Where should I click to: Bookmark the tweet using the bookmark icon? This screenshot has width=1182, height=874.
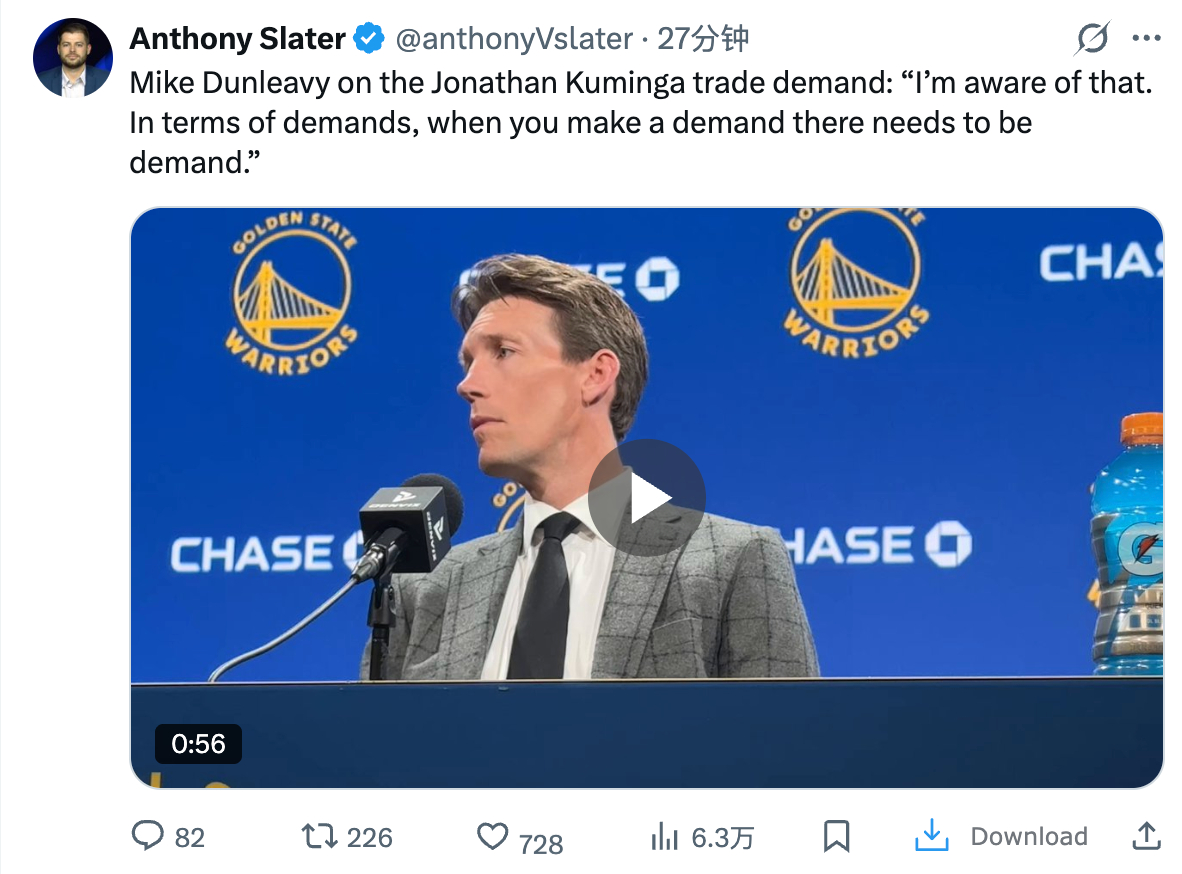point(838,836)
